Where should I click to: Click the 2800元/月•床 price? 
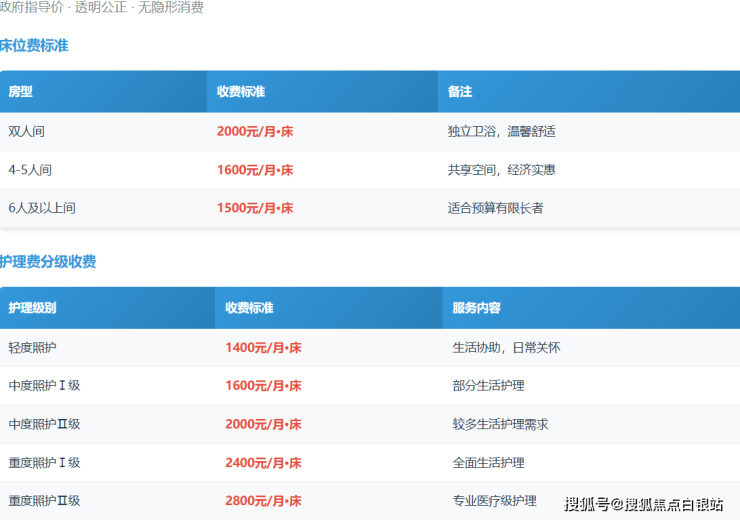click(x=263, y=501)
